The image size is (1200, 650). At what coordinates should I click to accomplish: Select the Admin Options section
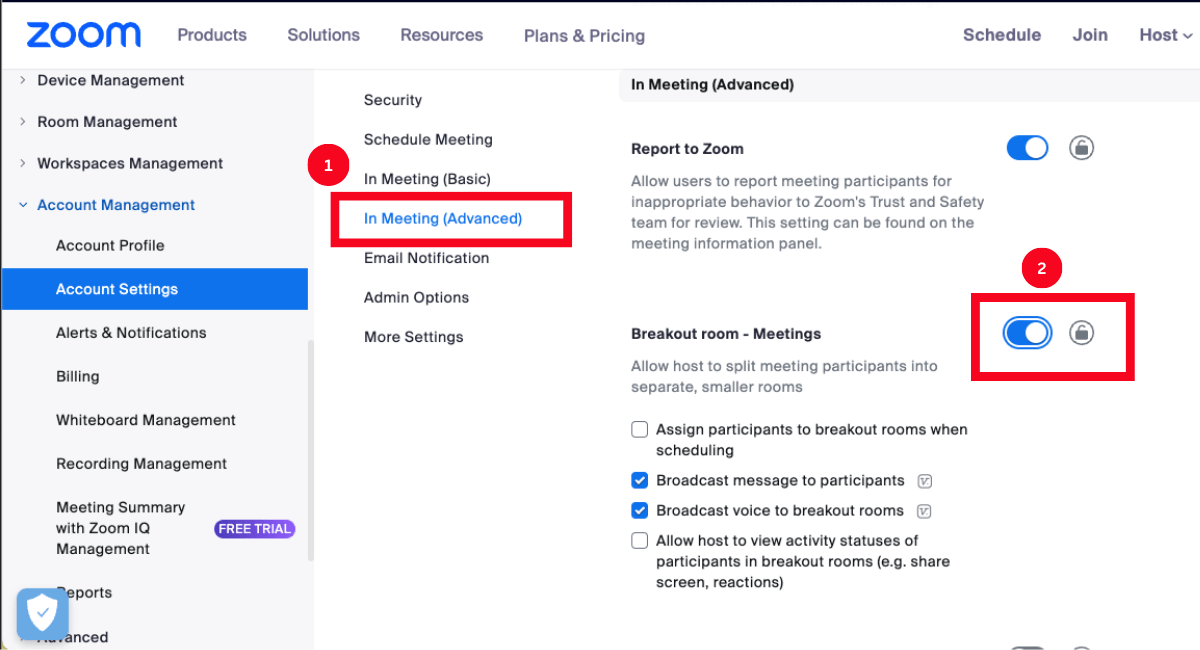click(x=416, y=298)
